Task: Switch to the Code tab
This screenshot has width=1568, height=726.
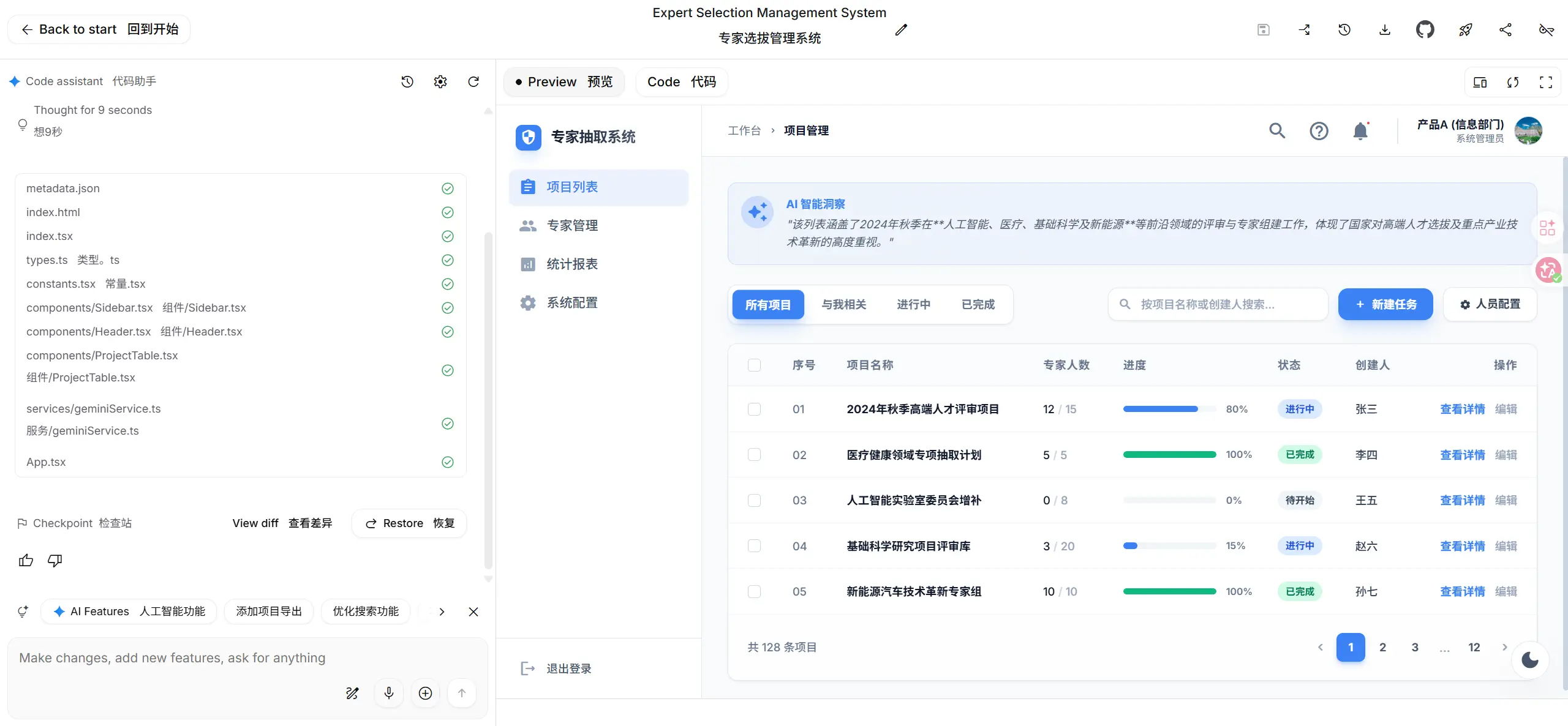Action: coord(681,82)
